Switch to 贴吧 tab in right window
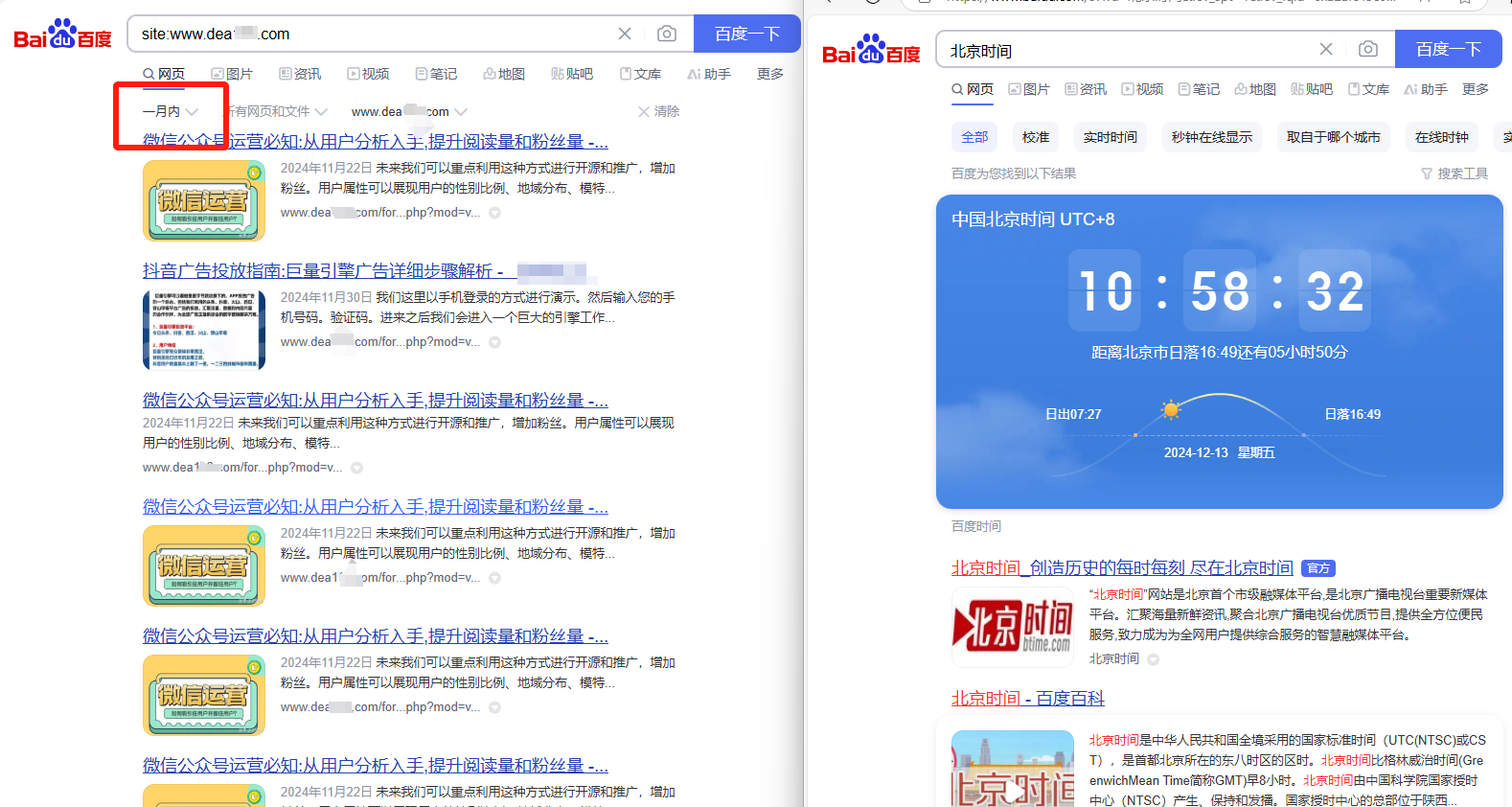This screenshot has width=1512, height=807. (1312, 89)
